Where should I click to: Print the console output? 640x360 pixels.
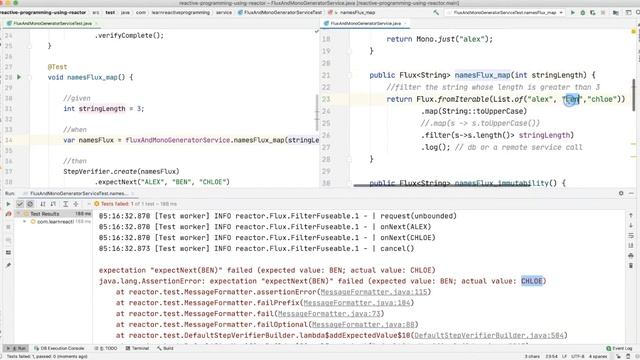(631, 256)
